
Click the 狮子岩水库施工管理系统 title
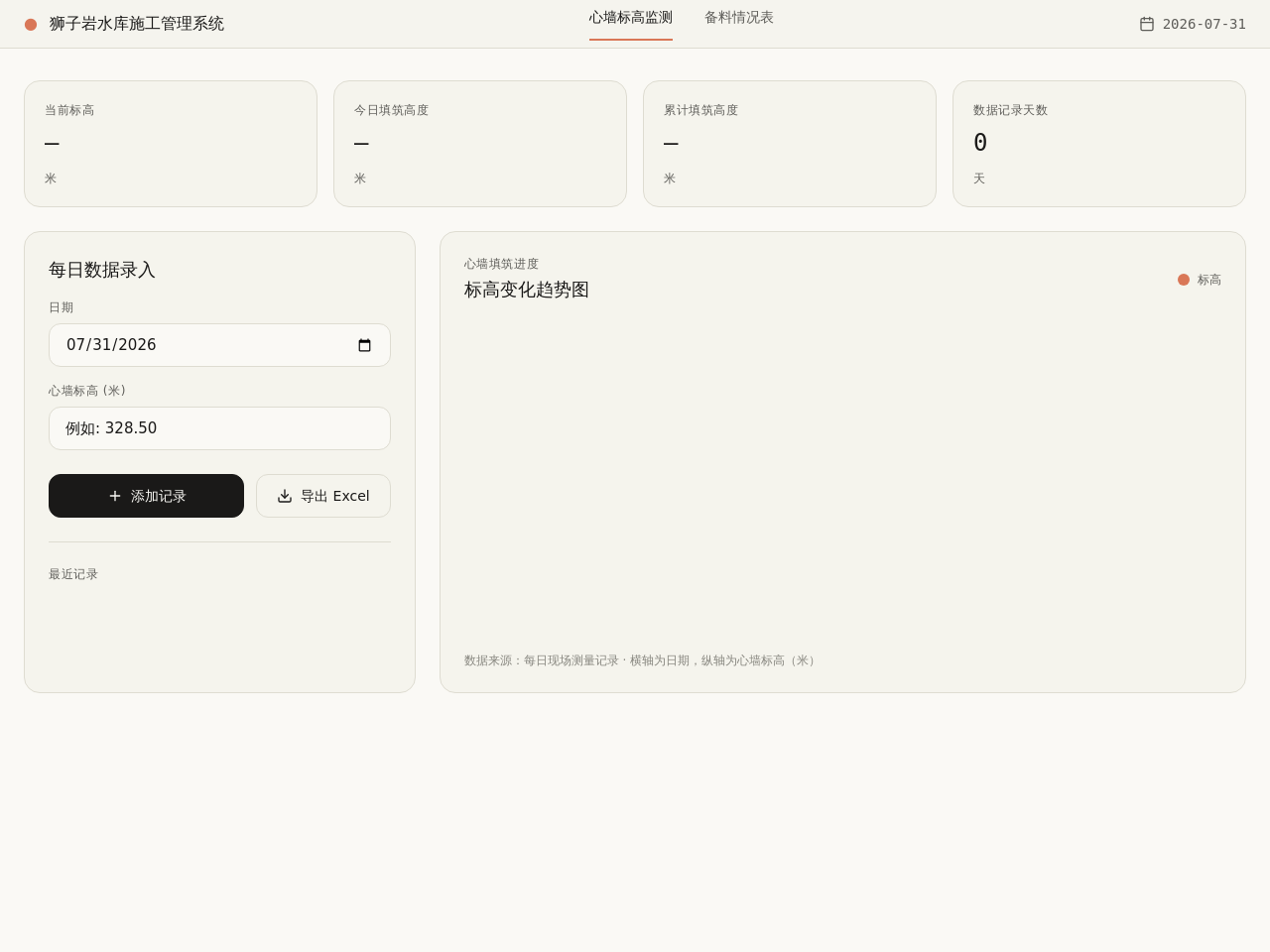137,24
